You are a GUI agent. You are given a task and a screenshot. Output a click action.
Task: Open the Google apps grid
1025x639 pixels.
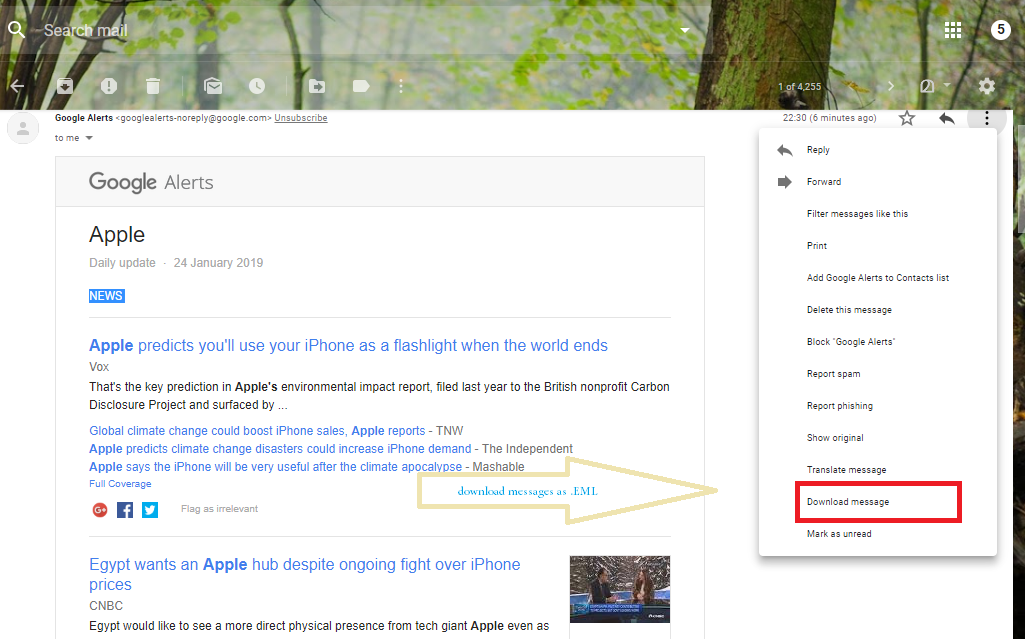952,29
